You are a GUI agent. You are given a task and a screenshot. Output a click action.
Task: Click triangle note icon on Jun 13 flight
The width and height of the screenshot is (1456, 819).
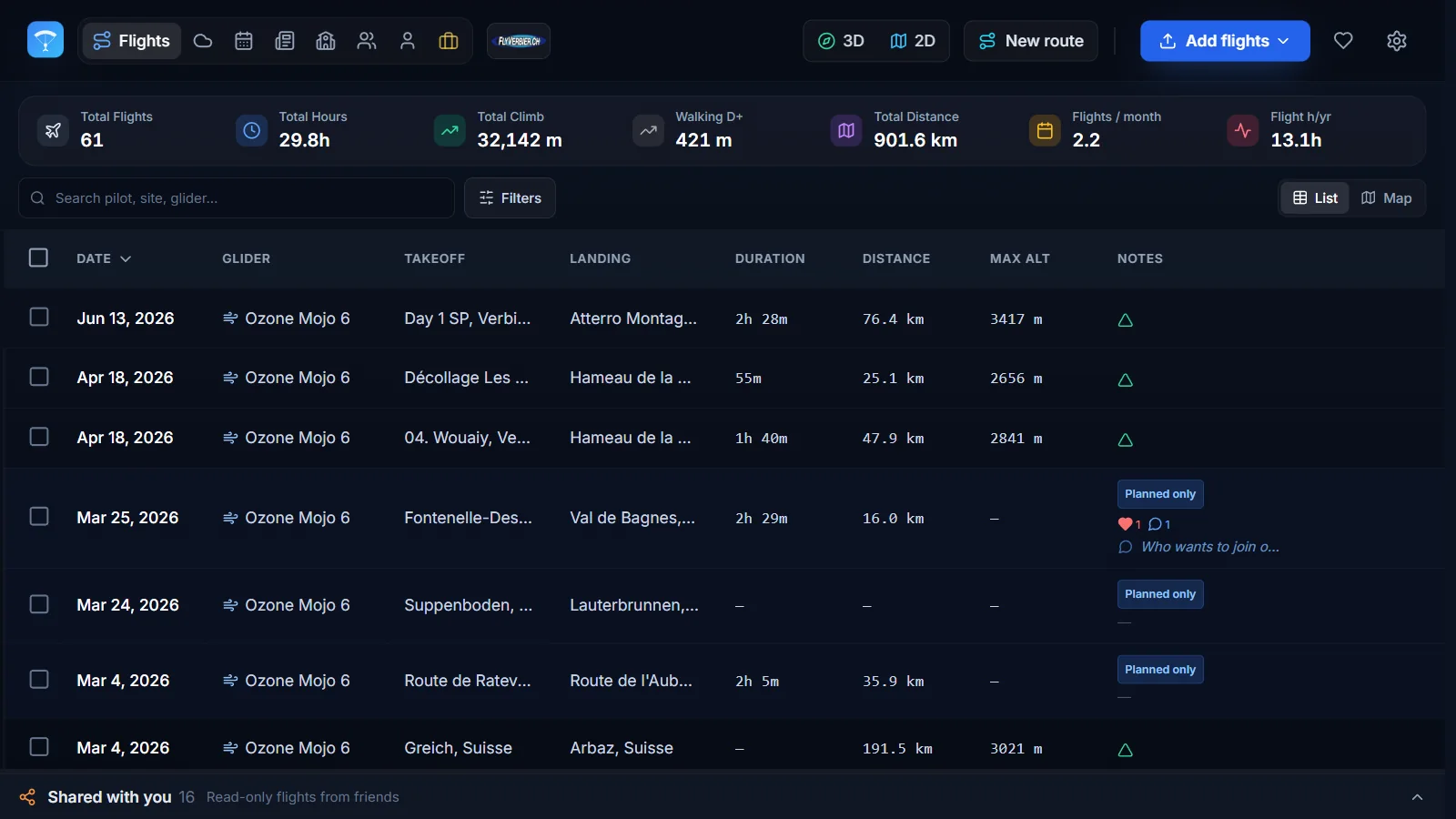pyautogui.click(x=1126, y=320)
